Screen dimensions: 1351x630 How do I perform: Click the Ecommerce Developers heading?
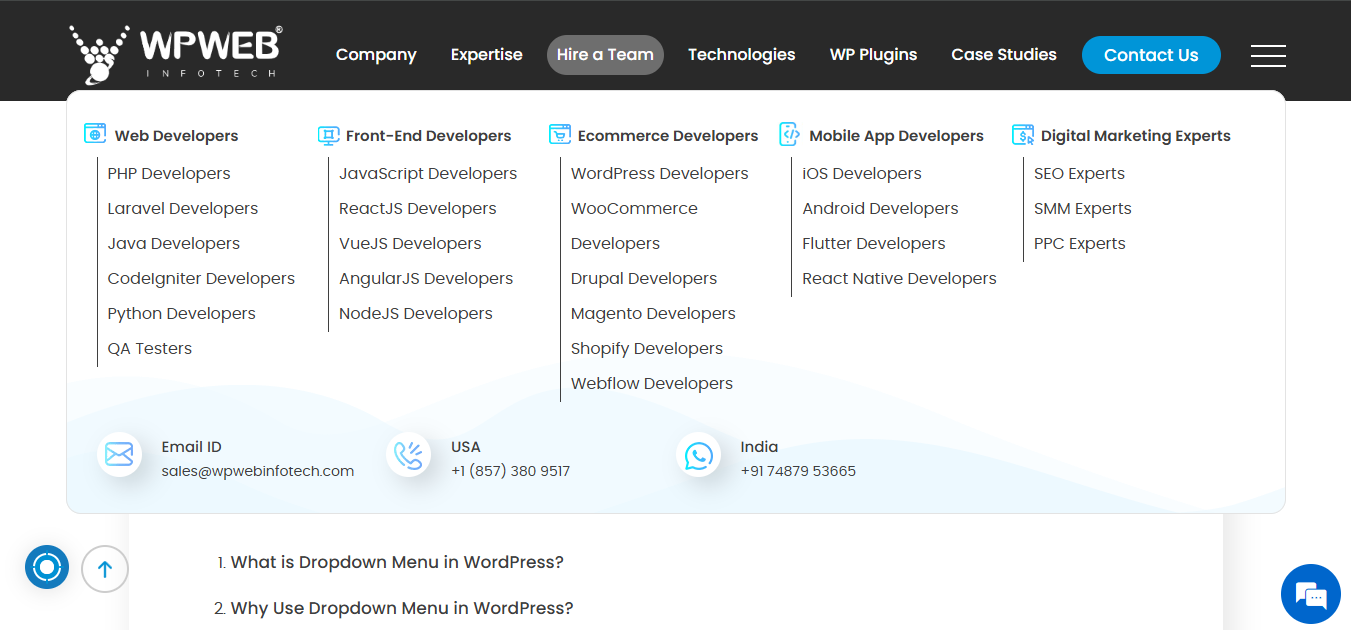(668, 136)
